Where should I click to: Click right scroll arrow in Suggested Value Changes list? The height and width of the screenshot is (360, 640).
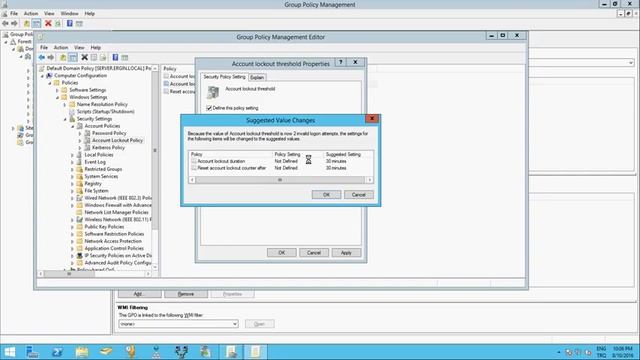369,180
